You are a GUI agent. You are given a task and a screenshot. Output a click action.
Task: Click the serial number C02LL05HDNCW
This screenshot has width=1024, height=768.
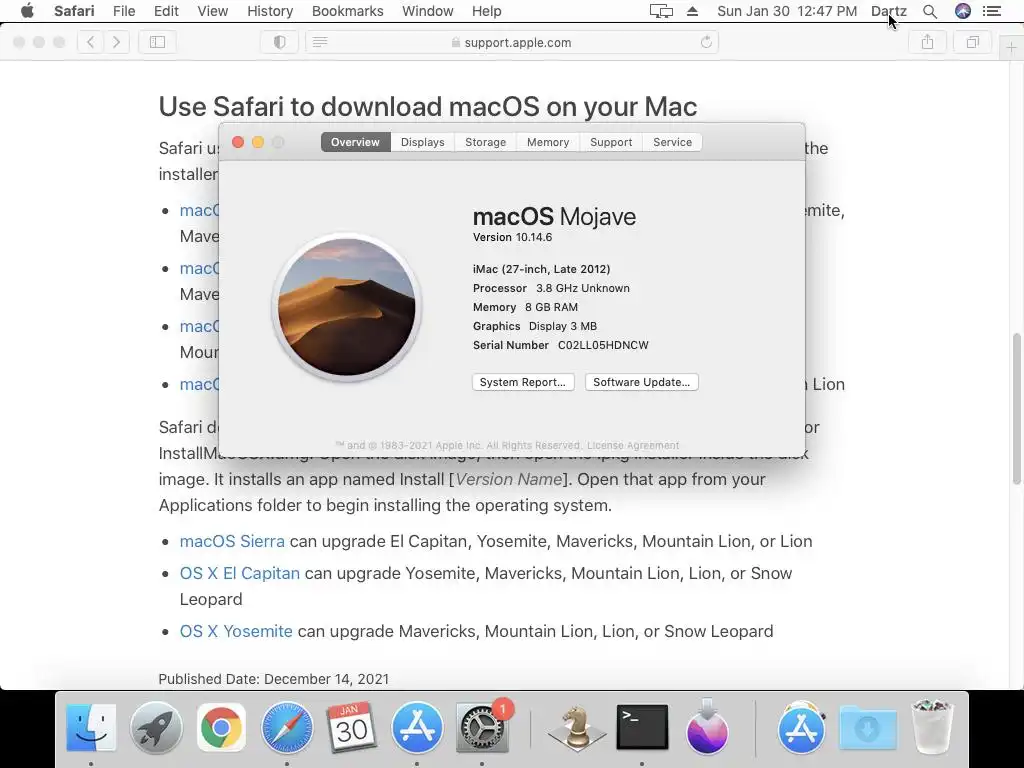pos(603,345)
